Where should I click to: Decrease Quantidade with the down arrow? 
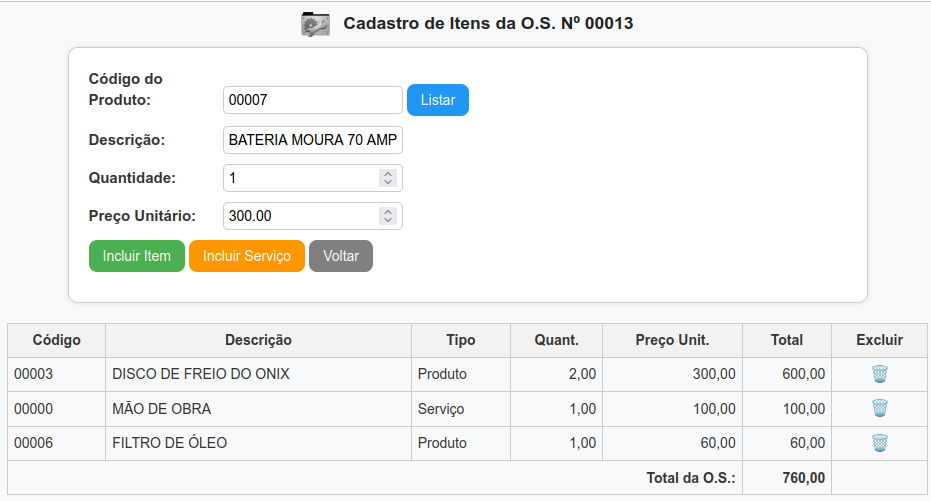tap(388, 183)
